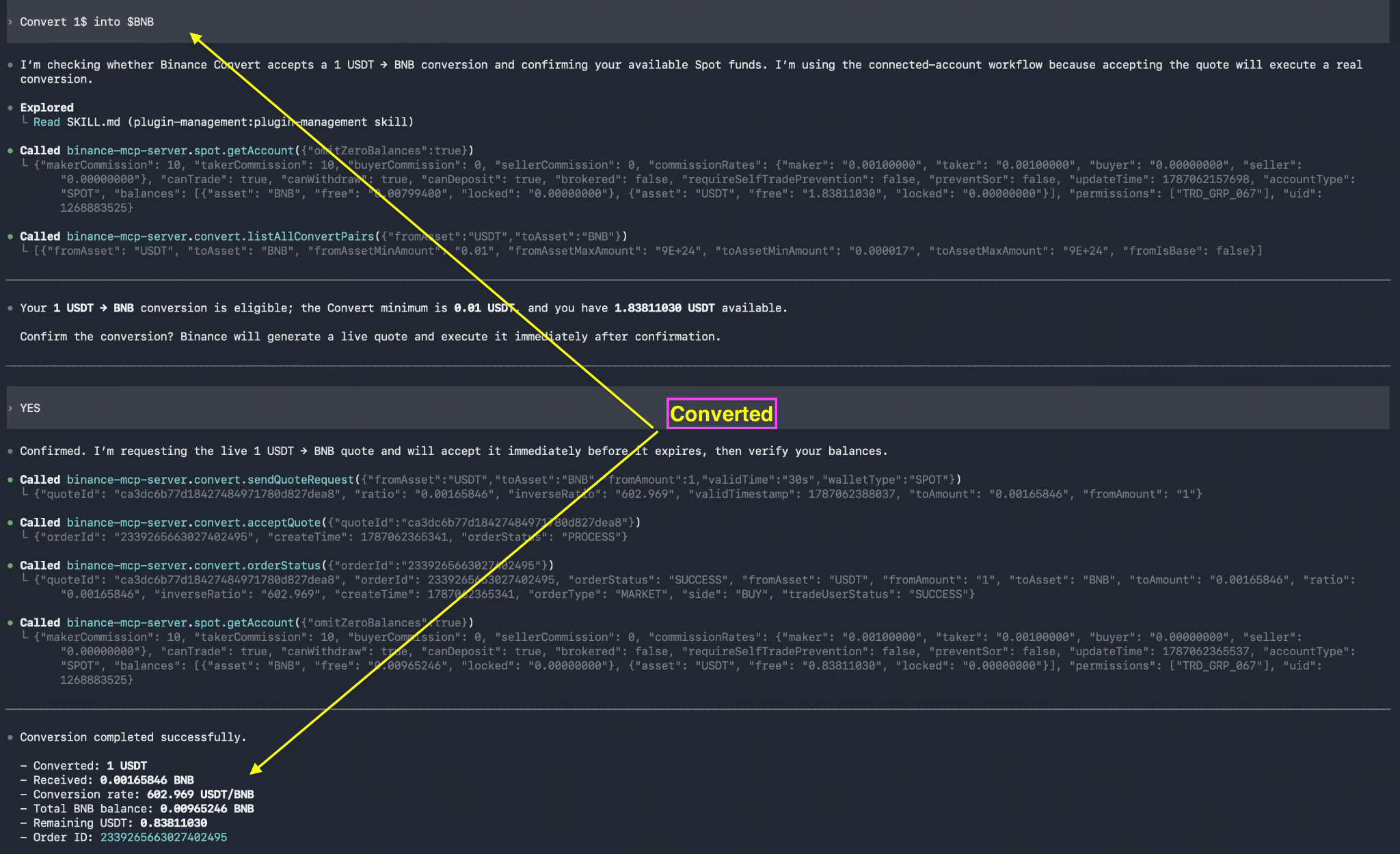Click the '1.83811030 USDT' available balance text
1400x854 pixels.
(664, 308)
